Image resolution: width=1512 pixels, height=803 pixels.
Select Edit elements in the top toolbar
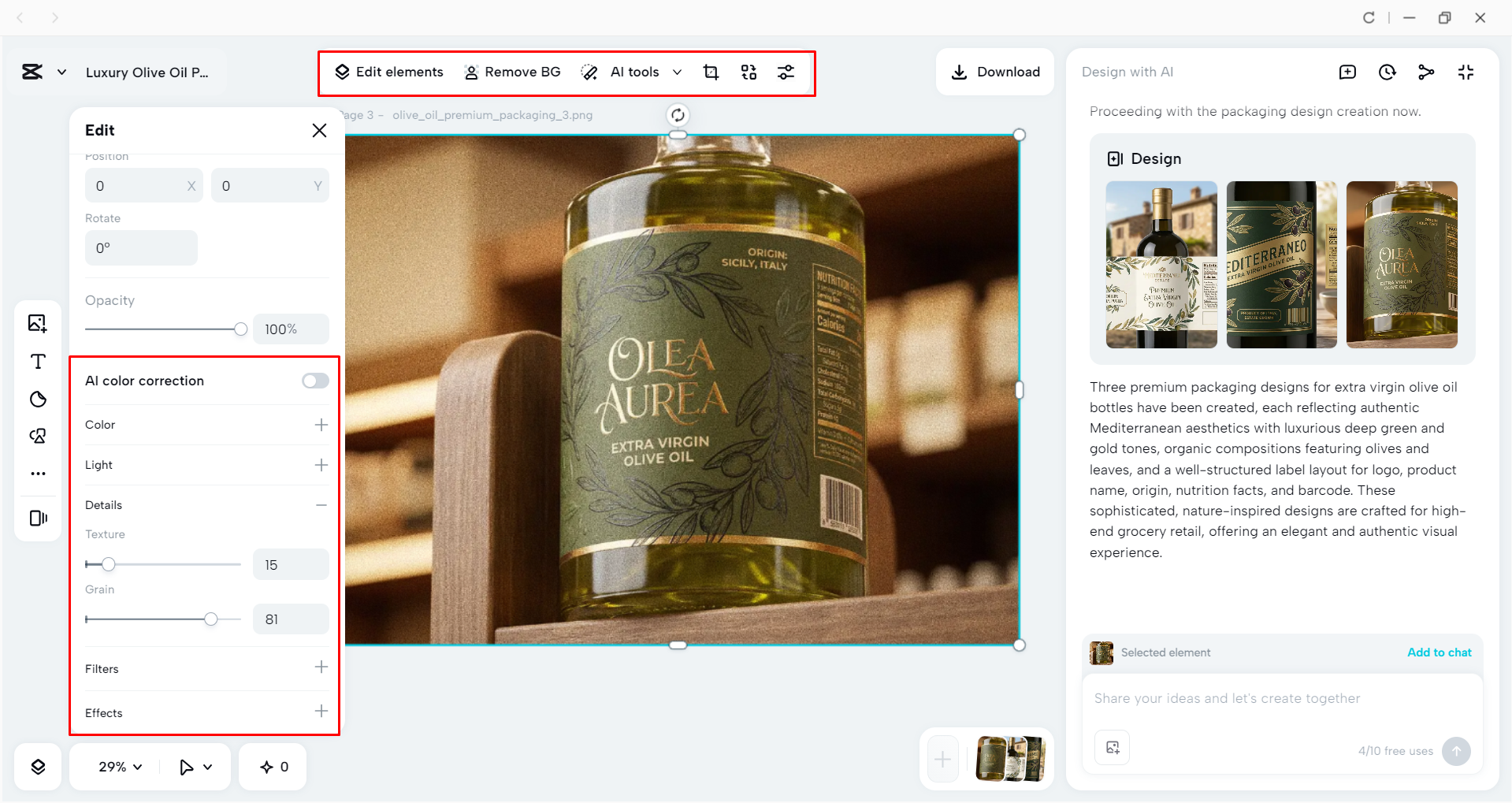click(389, 72)
